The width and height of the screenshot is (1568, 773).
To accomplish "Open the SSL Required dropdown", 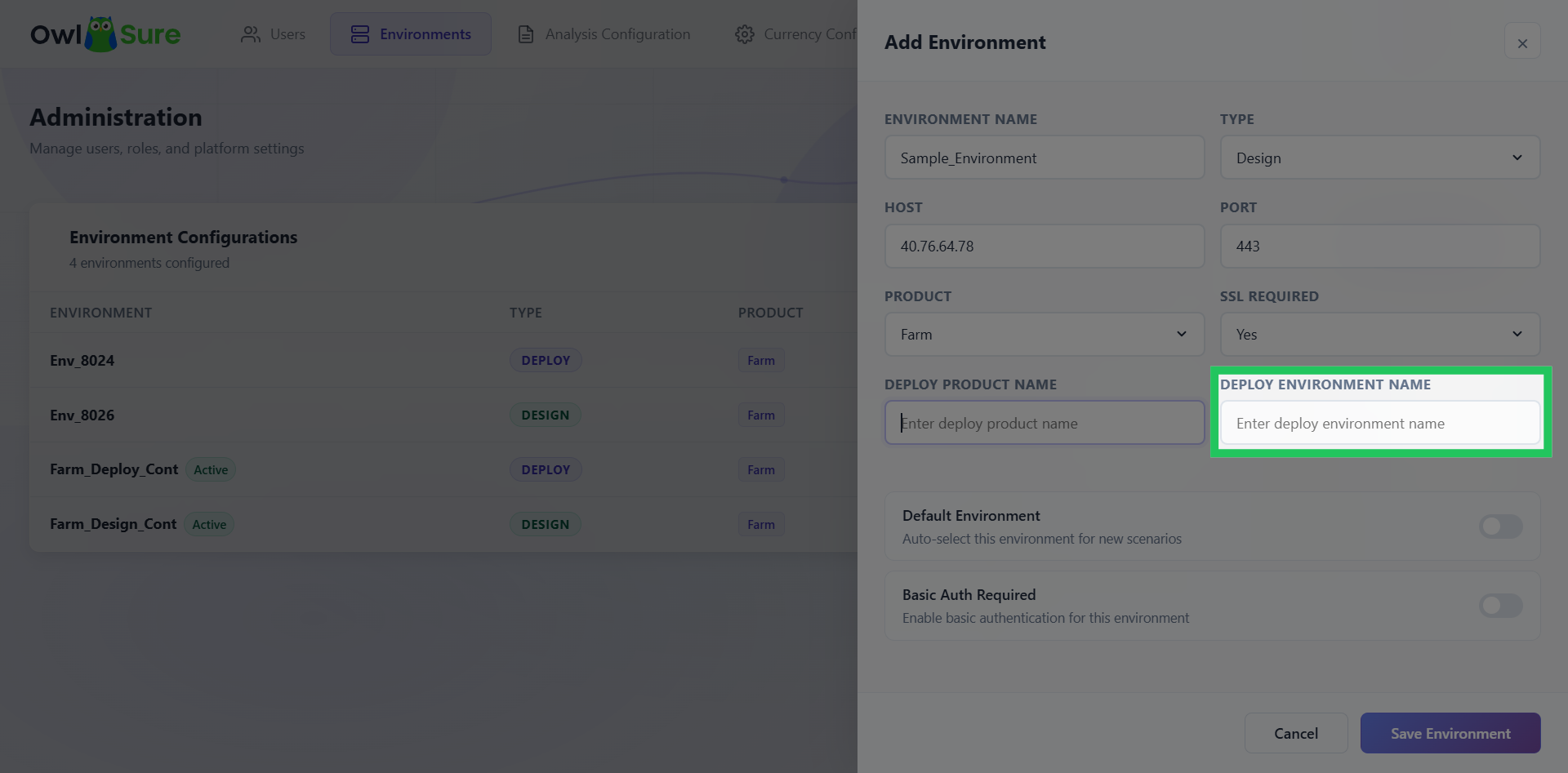I will (x=1380, y=335).
